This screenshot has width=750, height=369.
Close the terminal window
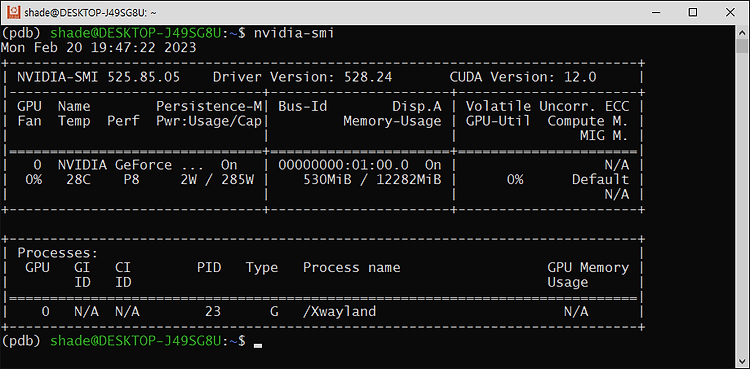(730, 13)
